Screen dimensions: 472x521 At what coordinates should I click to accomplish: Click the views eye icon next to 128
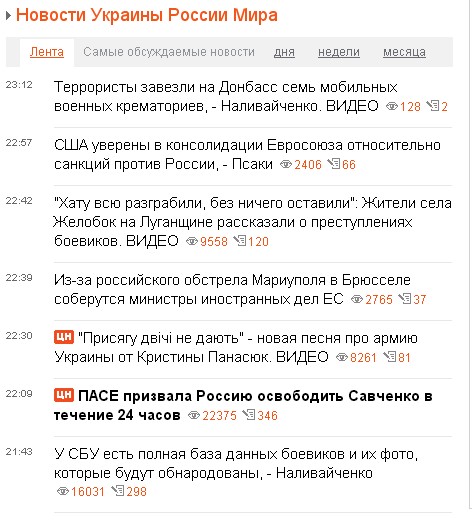[x=392, y=106]
